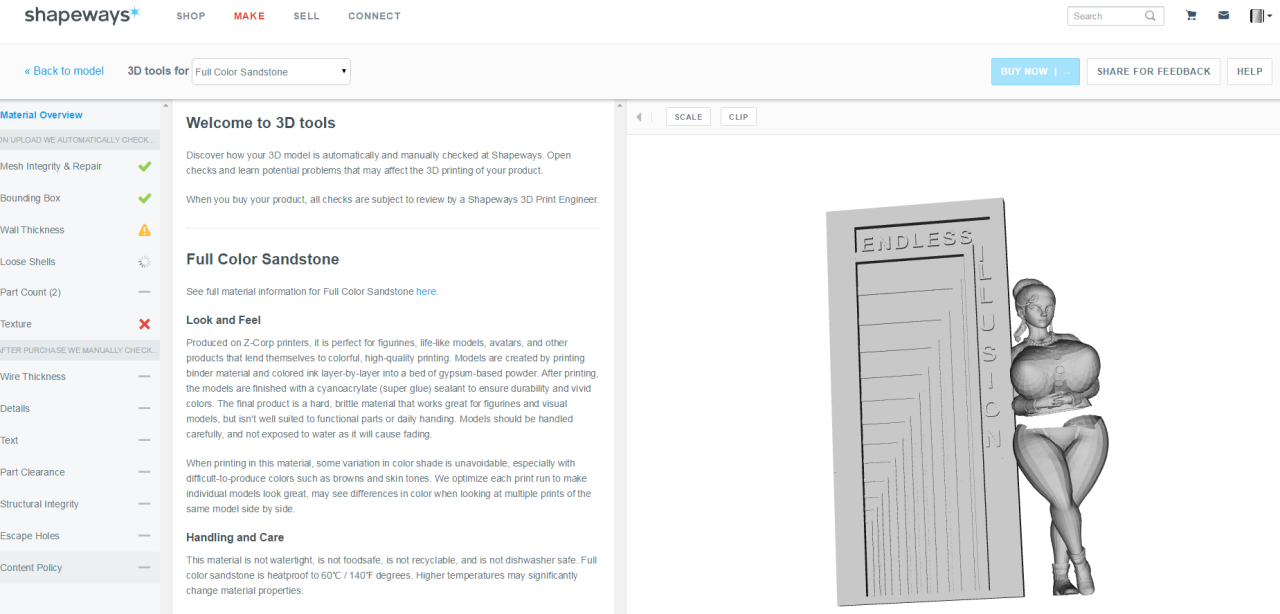The width and height of the screenshot is (1280, 614).
Task: Click the SCALE button in the viewer
Action: tap(688, 117)
